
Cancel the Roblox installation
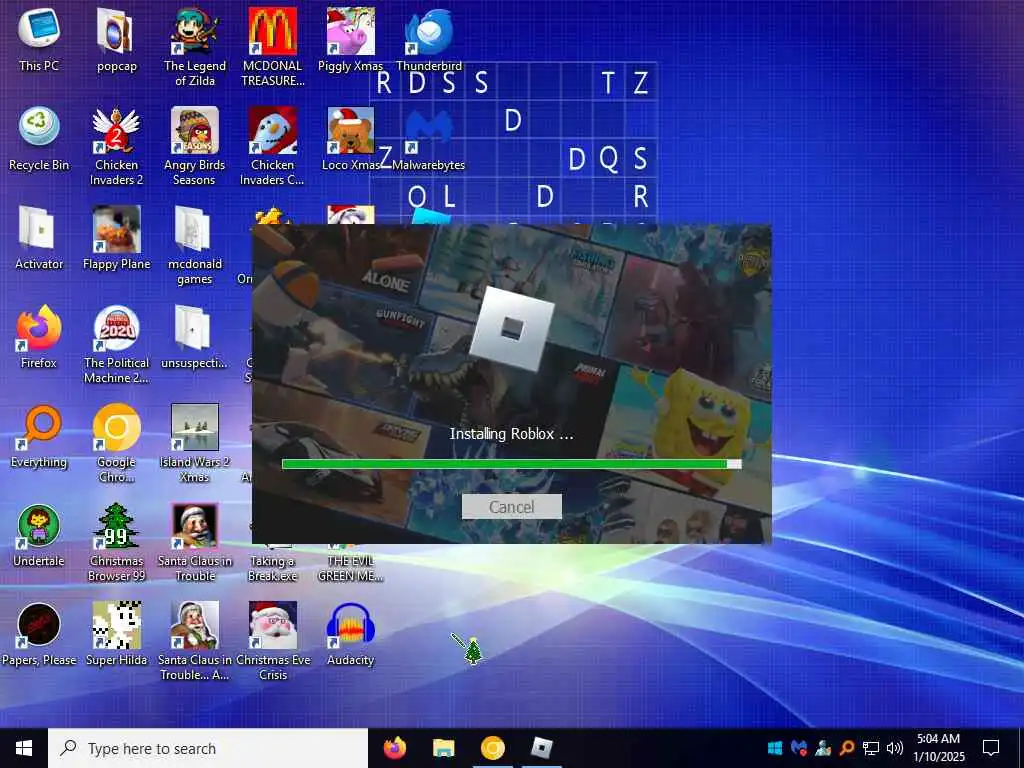(x=511, y=507)
